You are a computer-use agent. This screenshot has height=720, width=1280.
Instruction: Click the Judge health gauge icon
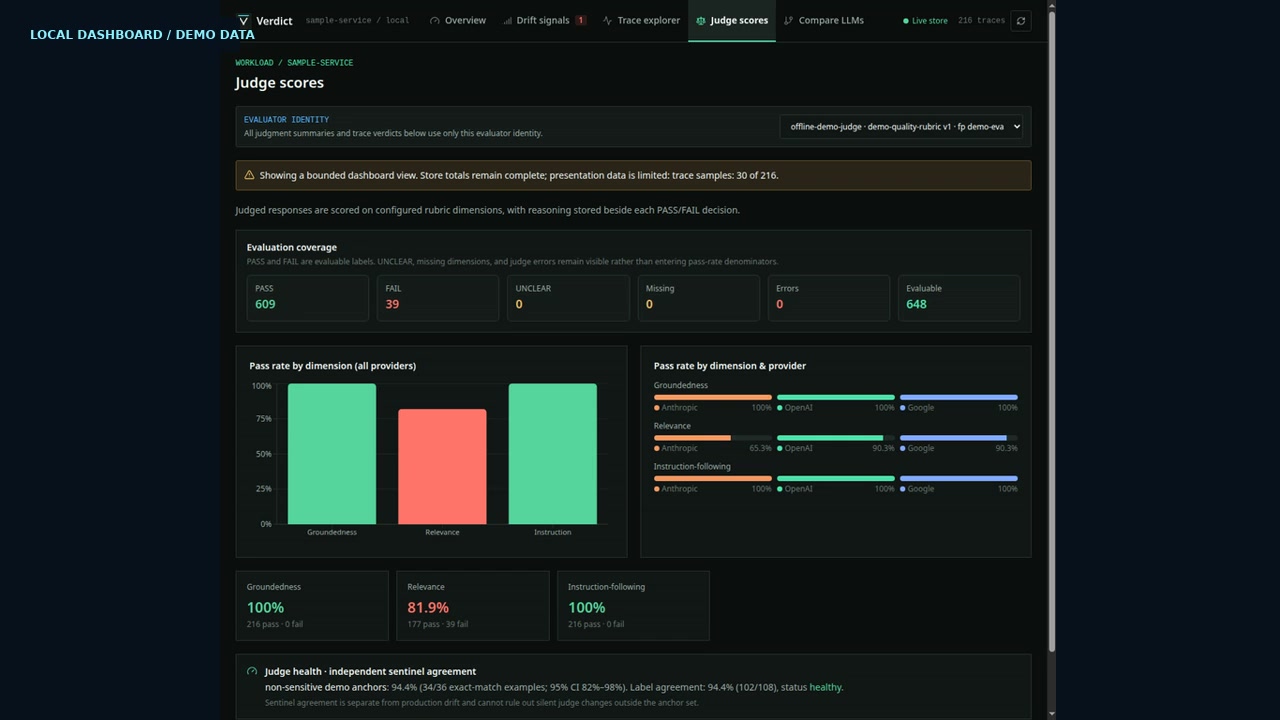[252, 671]
